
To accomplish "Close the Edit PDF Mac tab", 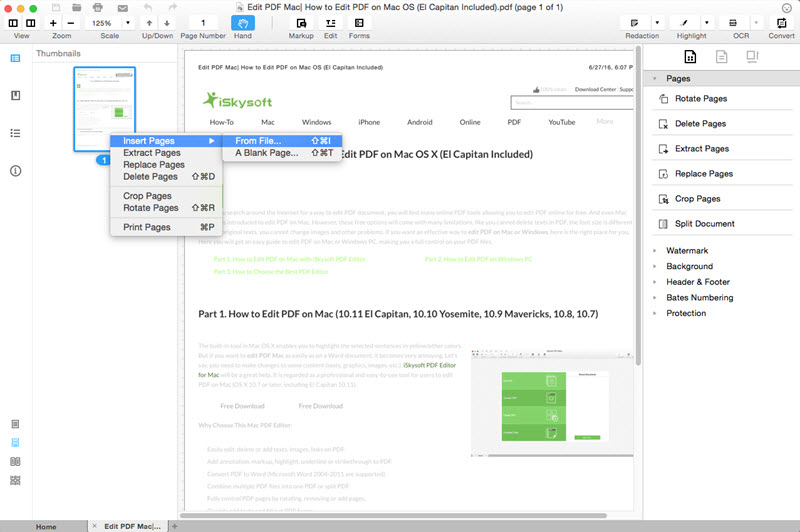I will pyautogui.click(x=94, y=526).
